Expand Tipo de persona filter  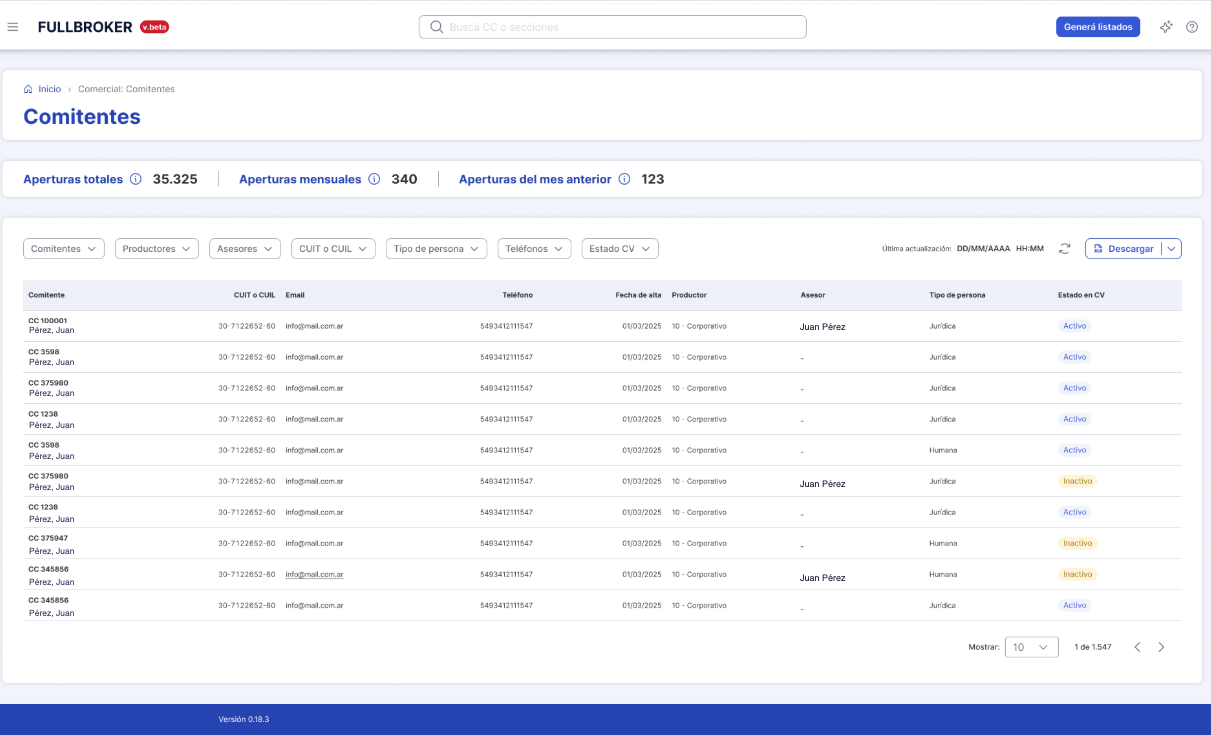(x=436, y=249)
